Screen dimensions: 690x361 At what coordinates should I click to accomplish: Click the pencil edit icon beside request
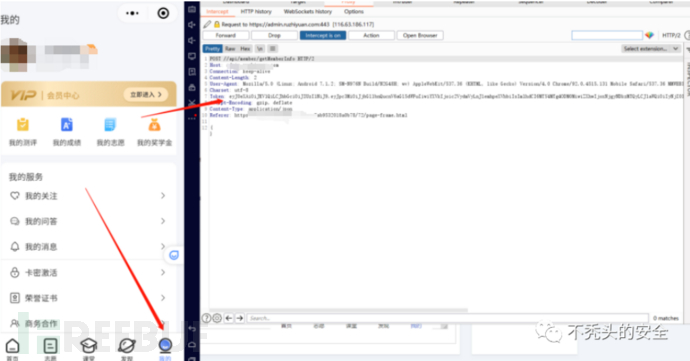click(207, 24)
